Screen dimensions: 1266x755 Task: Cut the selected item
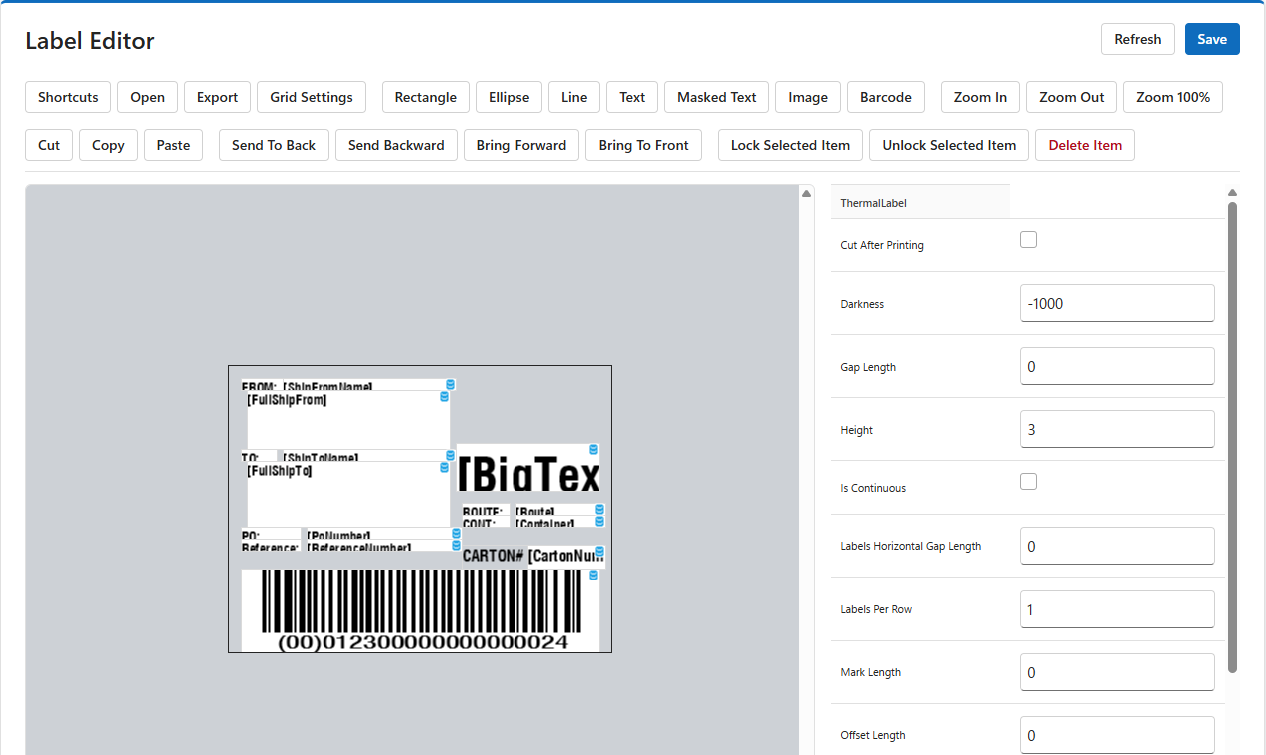[49, 145]
